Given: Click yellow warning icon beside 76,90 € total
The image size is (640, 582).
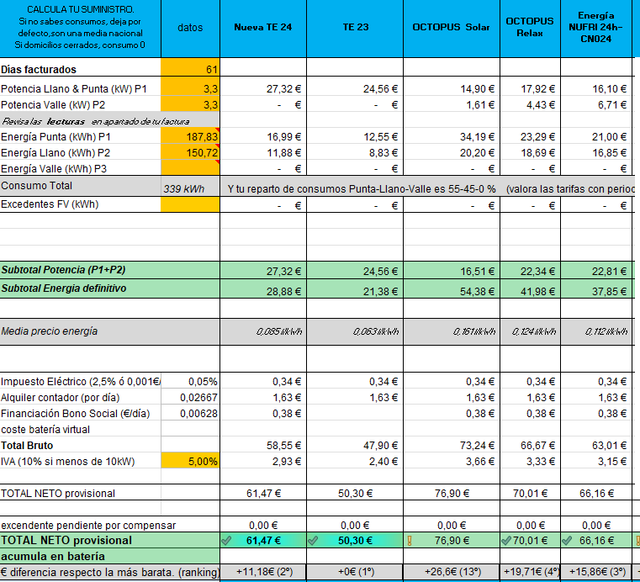Looking at the screenshot, I should (x=409, y=541).
